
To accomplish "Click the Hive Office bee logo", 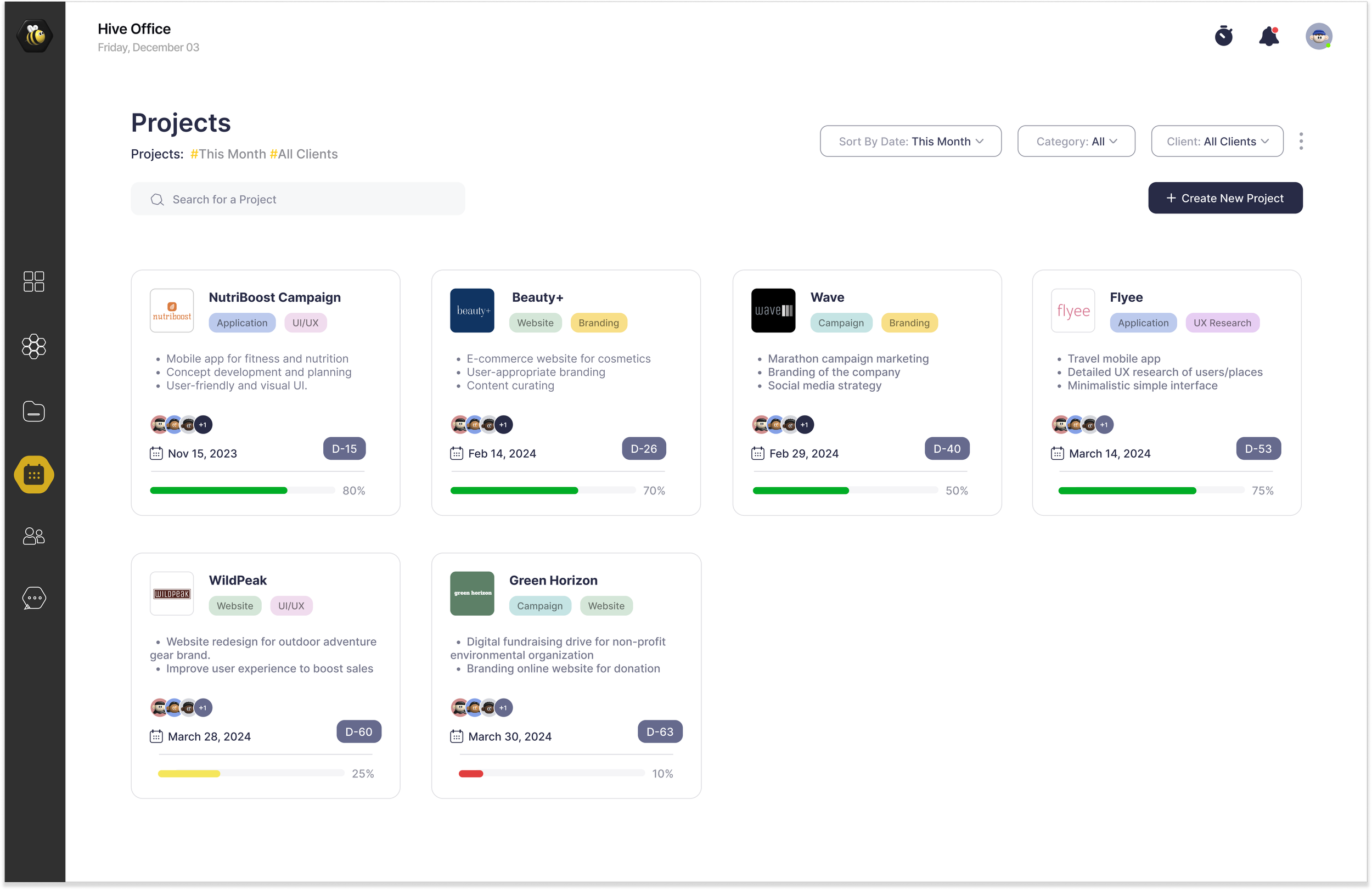I will click(35, 36).
